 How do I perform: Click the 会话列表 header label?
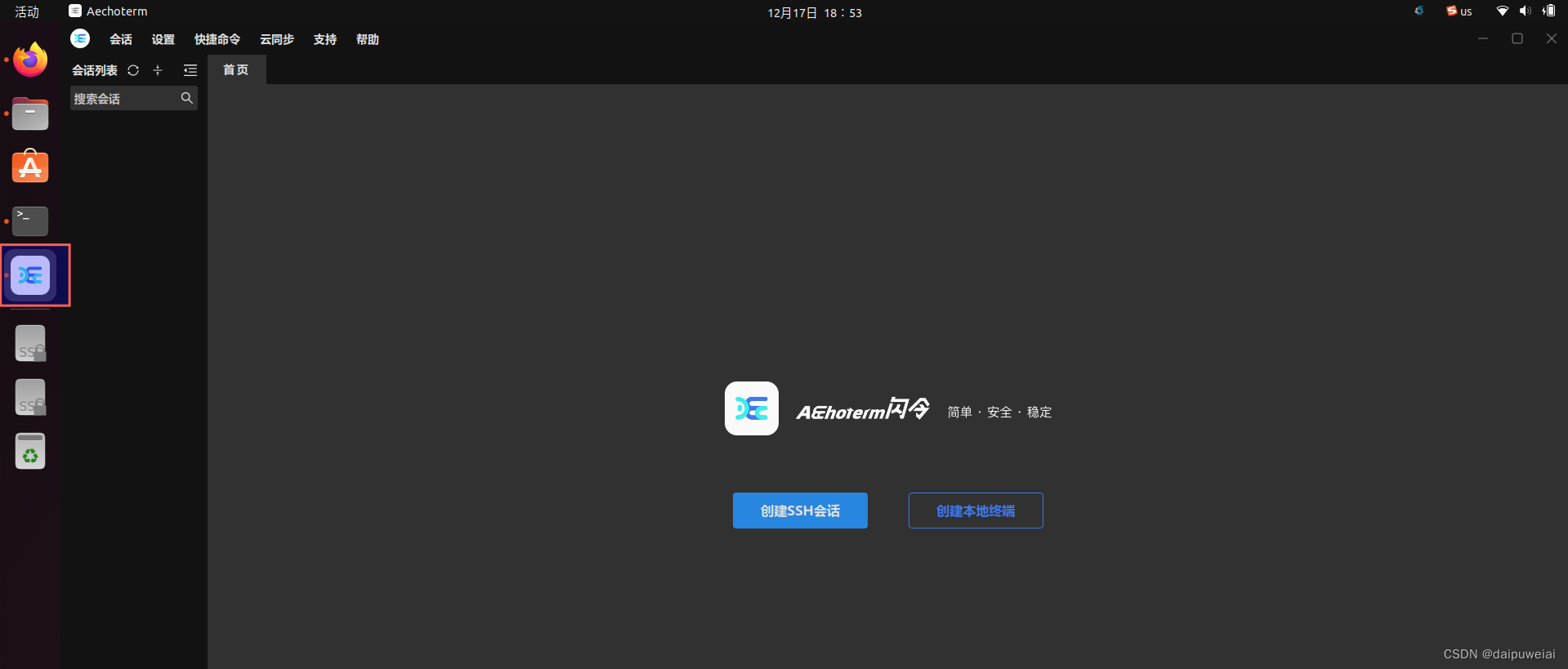click(95, 70)
